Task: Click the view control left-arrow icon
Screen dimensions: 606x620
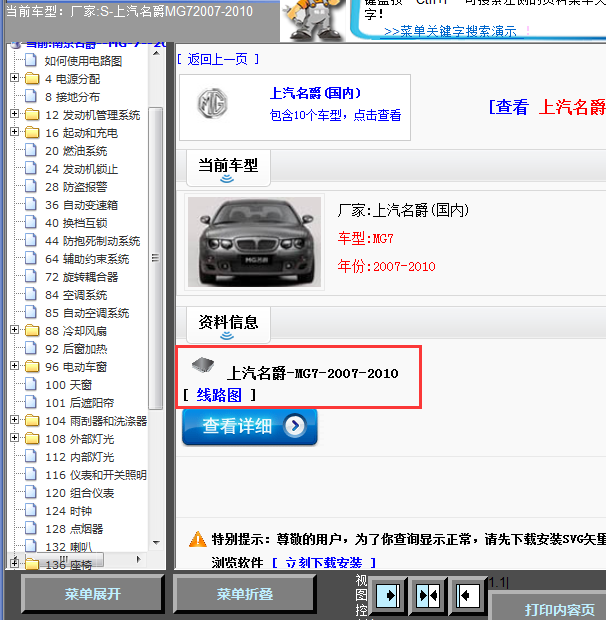Action: (468, 595)
